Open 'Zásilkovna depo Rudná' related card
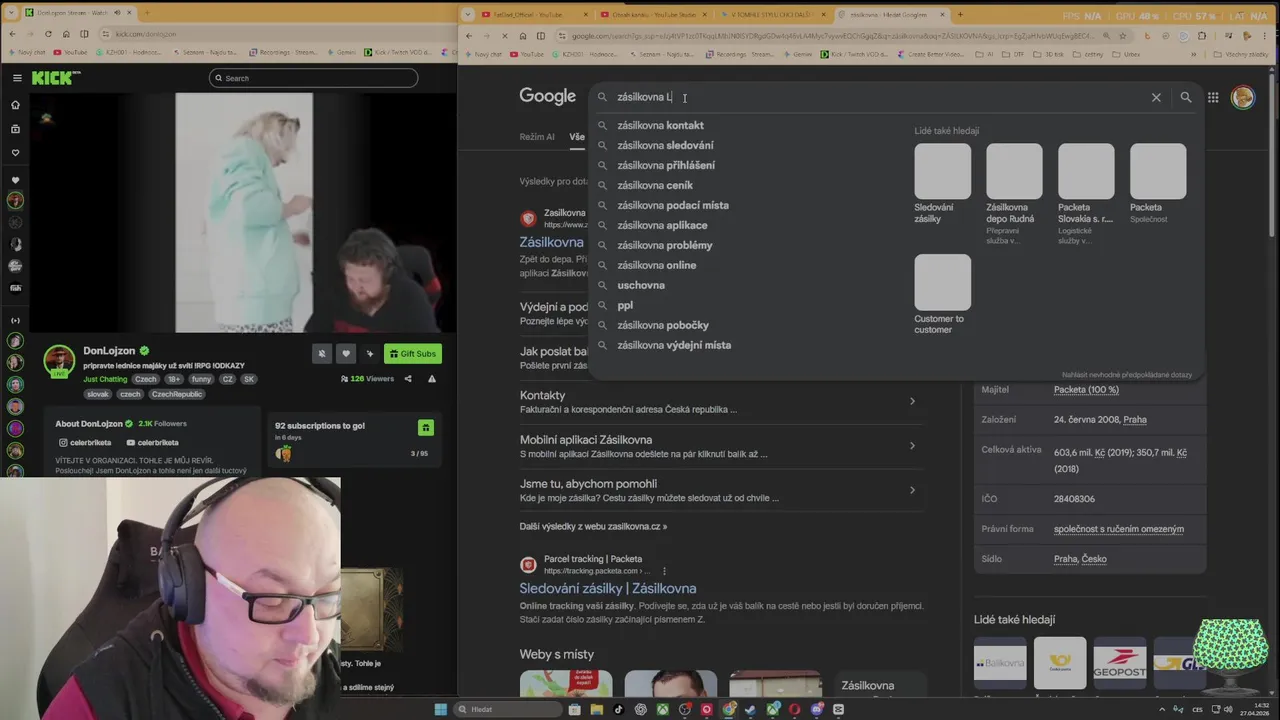This screenshot has height=720, width=1280. [1014, 194]
